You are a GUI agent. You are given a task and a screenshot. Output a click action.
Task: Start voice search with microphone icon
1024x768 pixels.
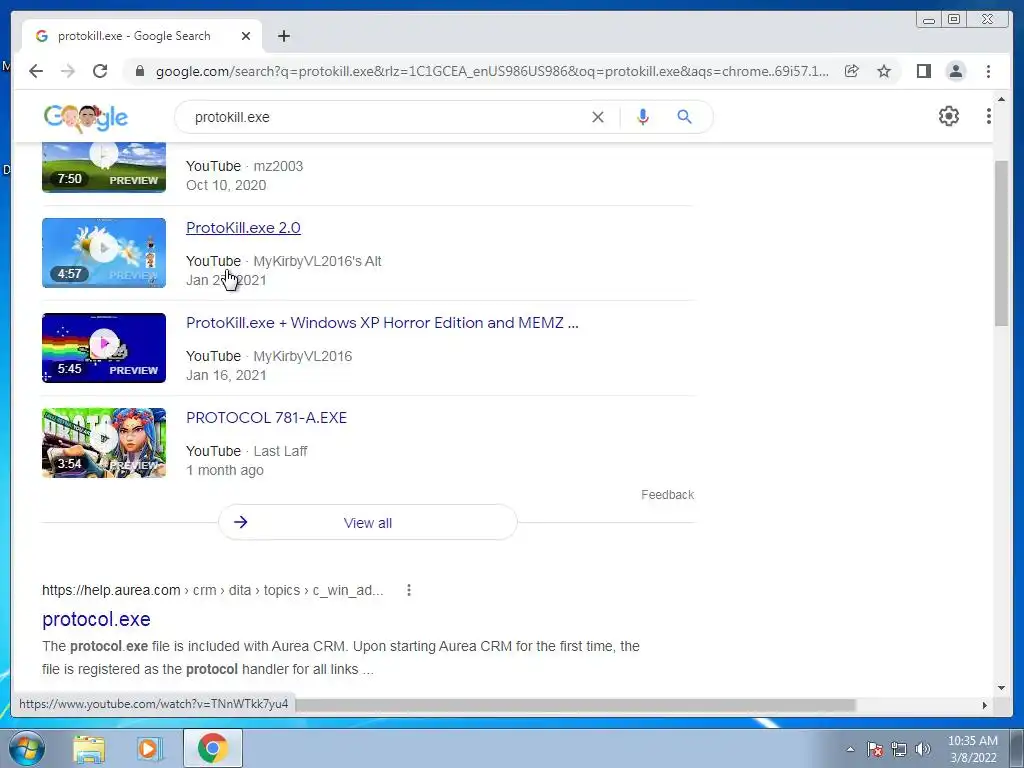(x=643, y=117)
